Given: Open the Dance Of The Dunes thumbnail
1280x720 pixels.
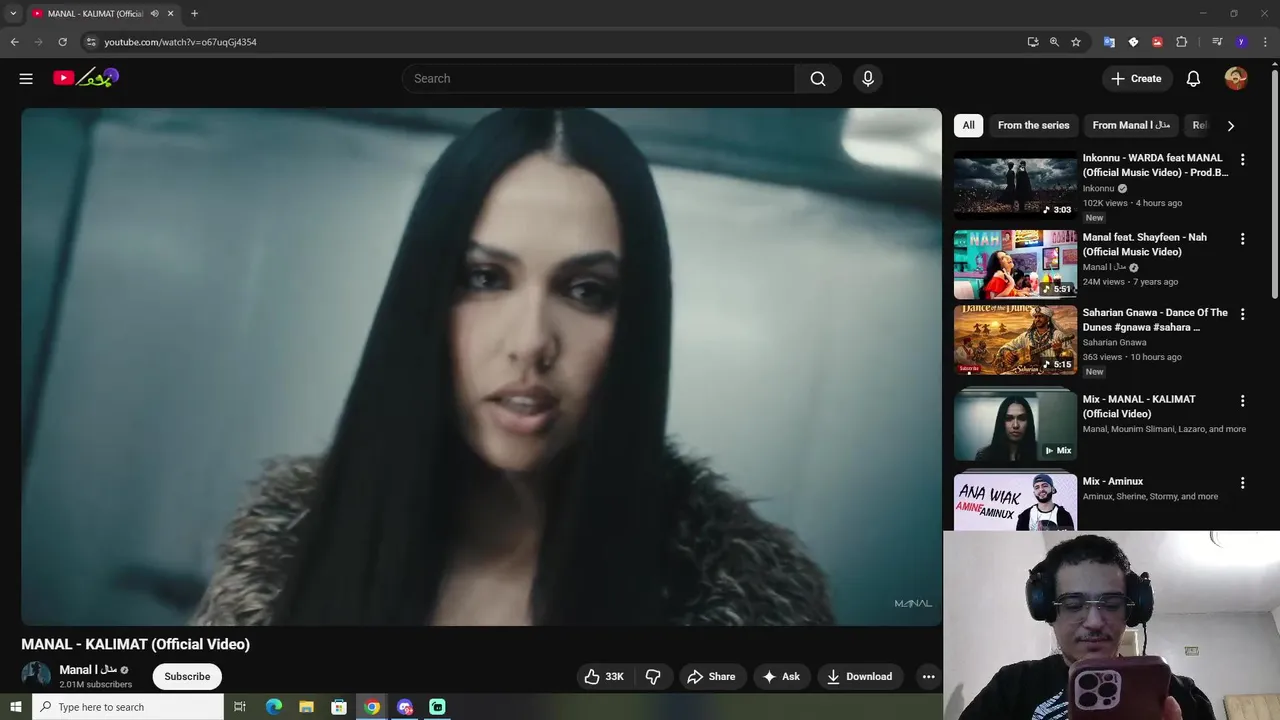Looking at the screenshot, I should (1015, 339).
